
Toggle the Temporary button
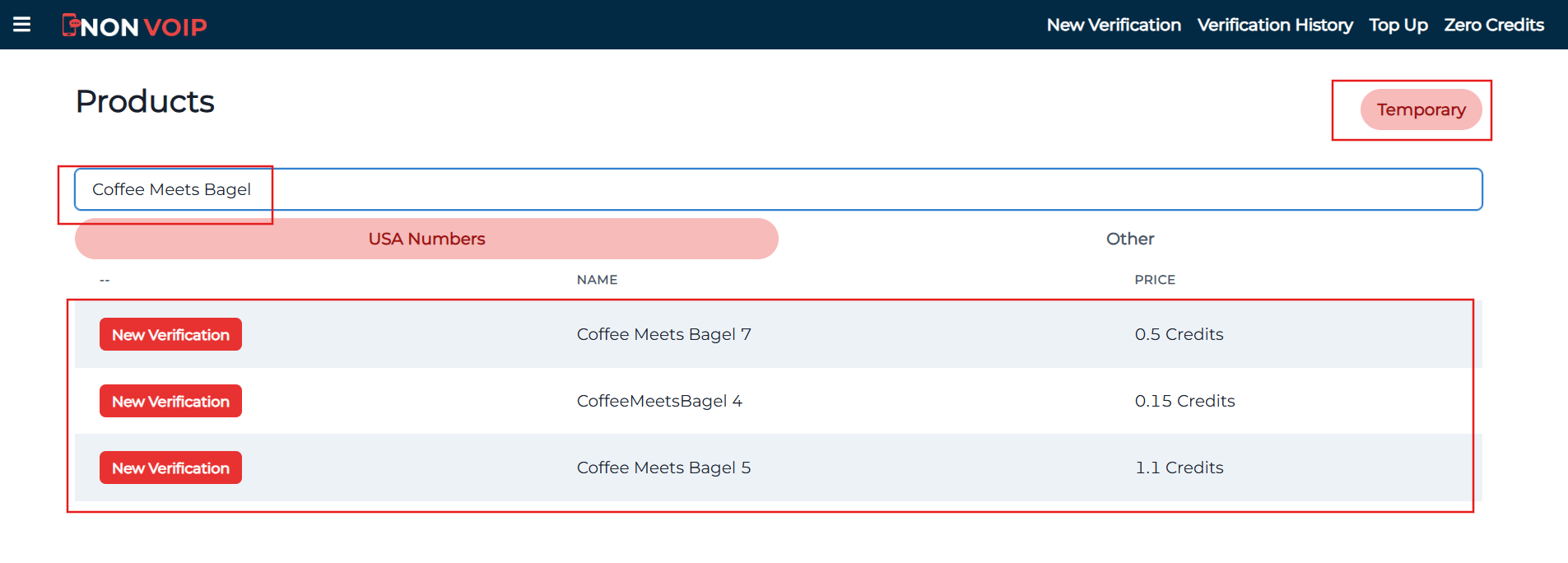[1421, 109]
